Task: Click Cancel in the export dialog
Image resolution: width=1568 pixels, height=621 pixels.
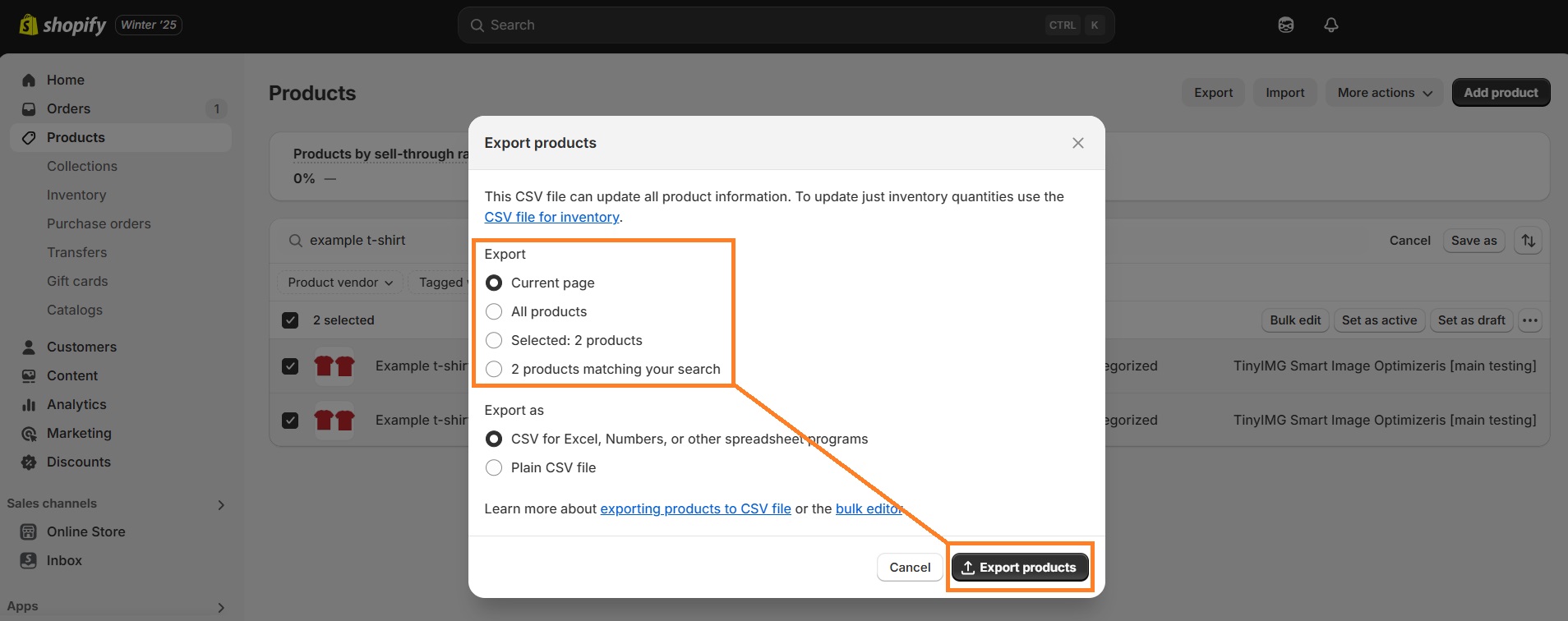Action: coord(910,568)
